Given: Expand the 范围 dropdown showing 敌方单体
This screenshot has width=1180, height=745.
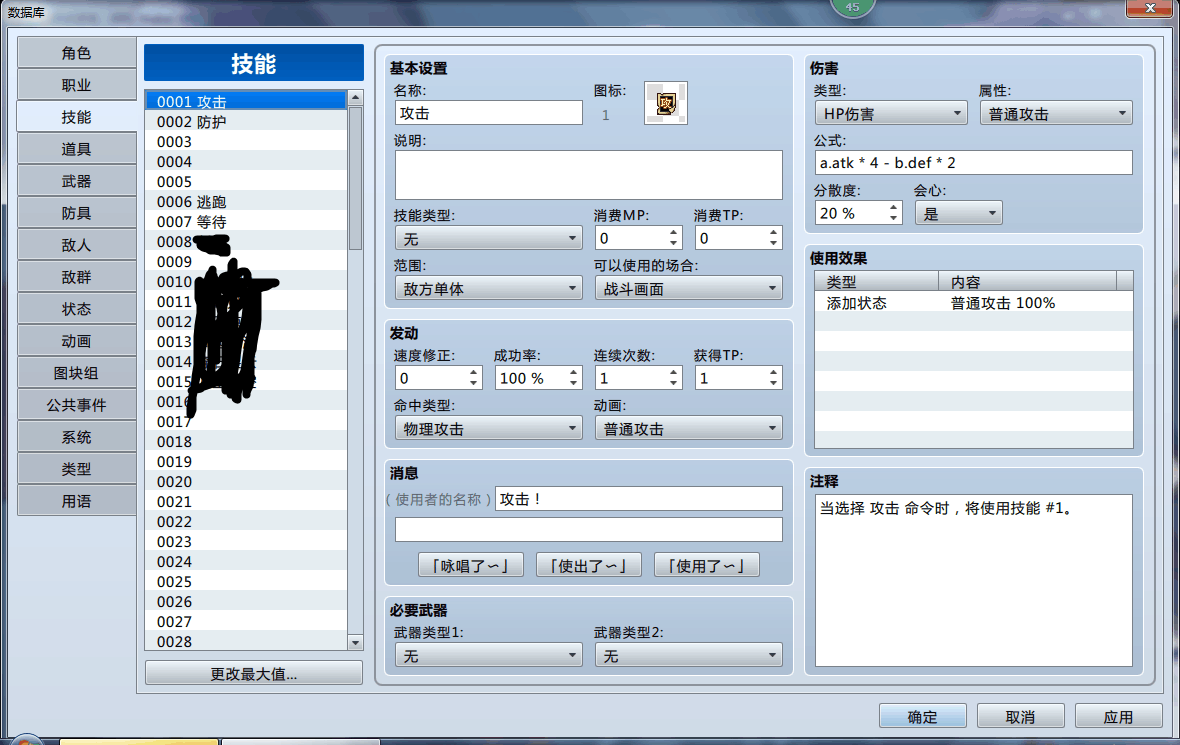Looking at the screenshot, I should click(488, 288).
